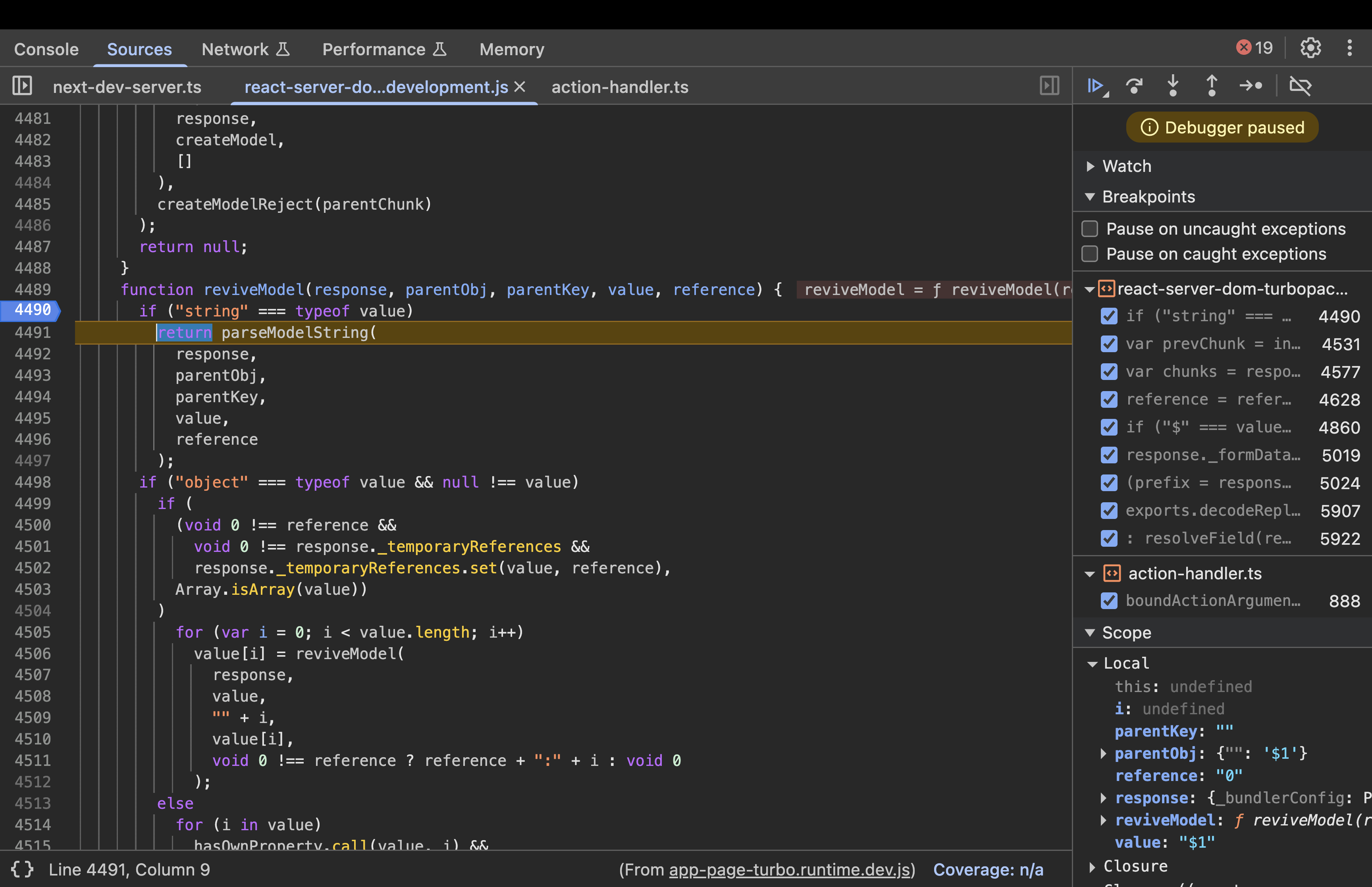
Task: Click the Step arrow icon
Action: coord(1251,87)
